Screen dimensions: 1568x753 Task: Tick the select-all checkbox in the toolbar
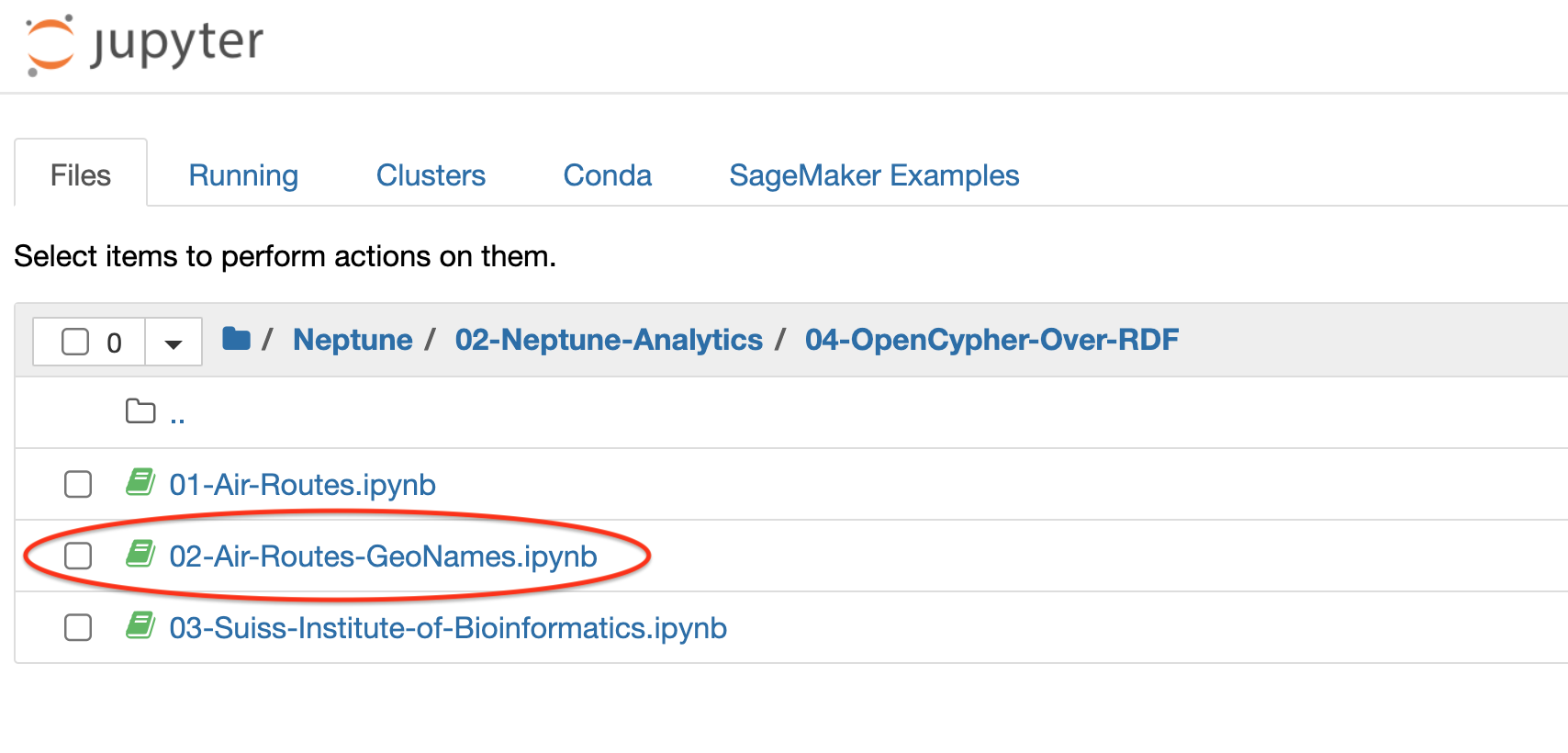[x=75, y=342]
